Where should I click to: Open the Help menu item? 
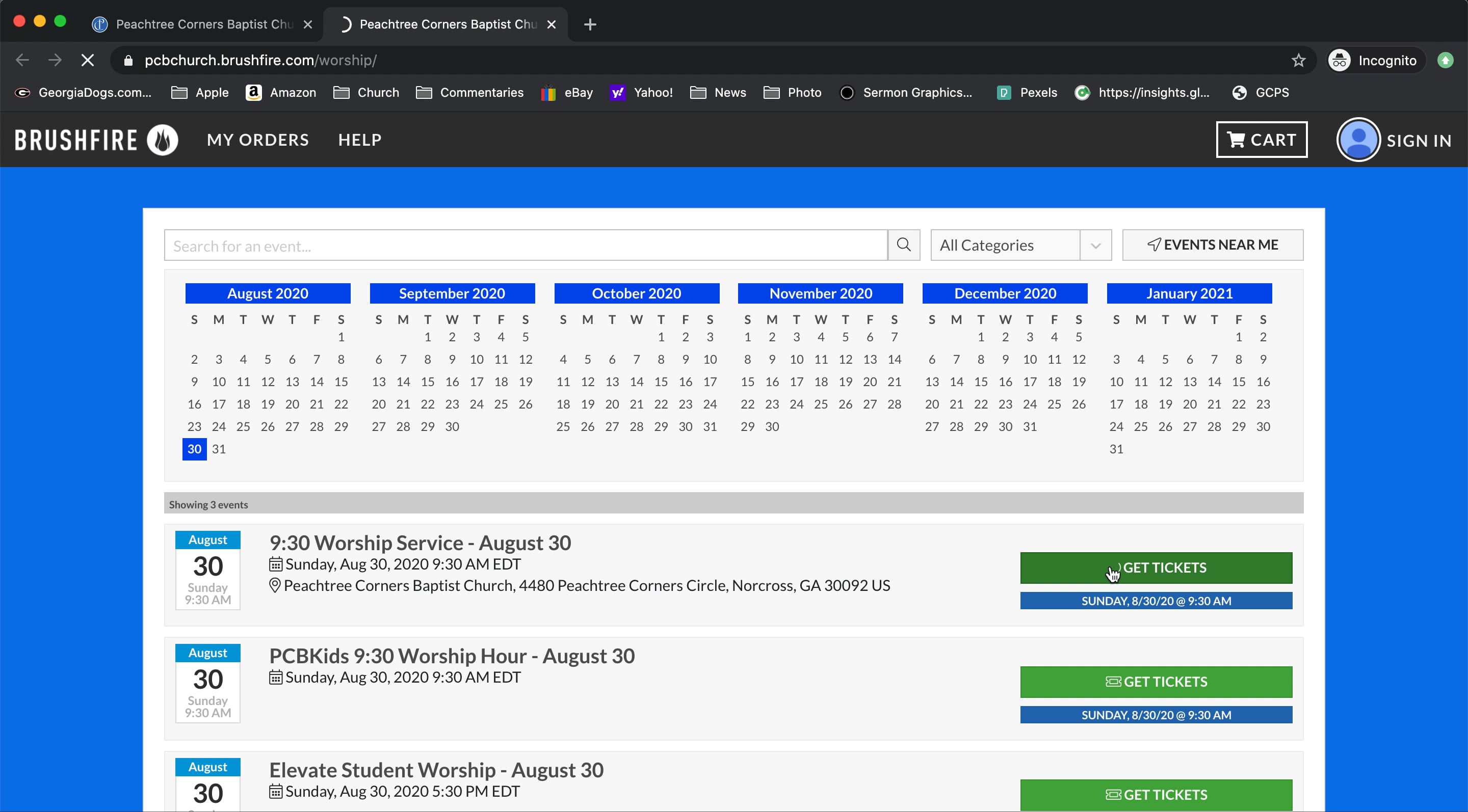tap(359, 140)
